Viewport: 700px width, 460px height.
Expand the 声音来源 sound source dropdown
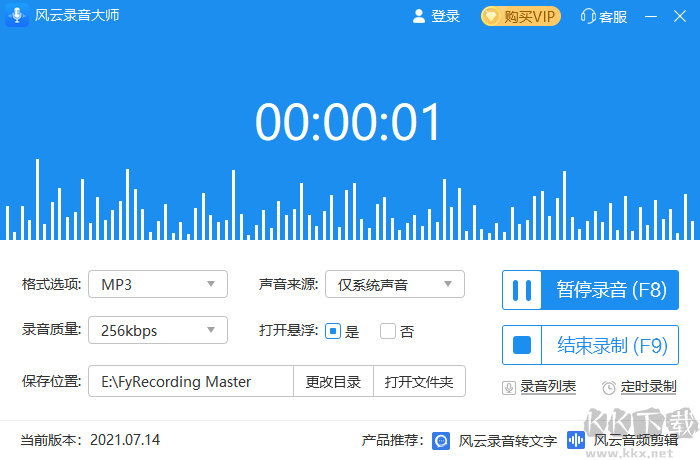point(395,284)
